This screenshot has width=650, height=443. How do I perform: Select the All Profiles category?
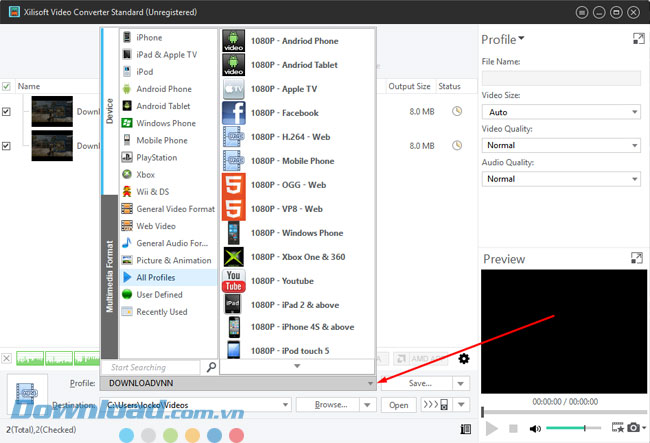(x=168, y=277)
